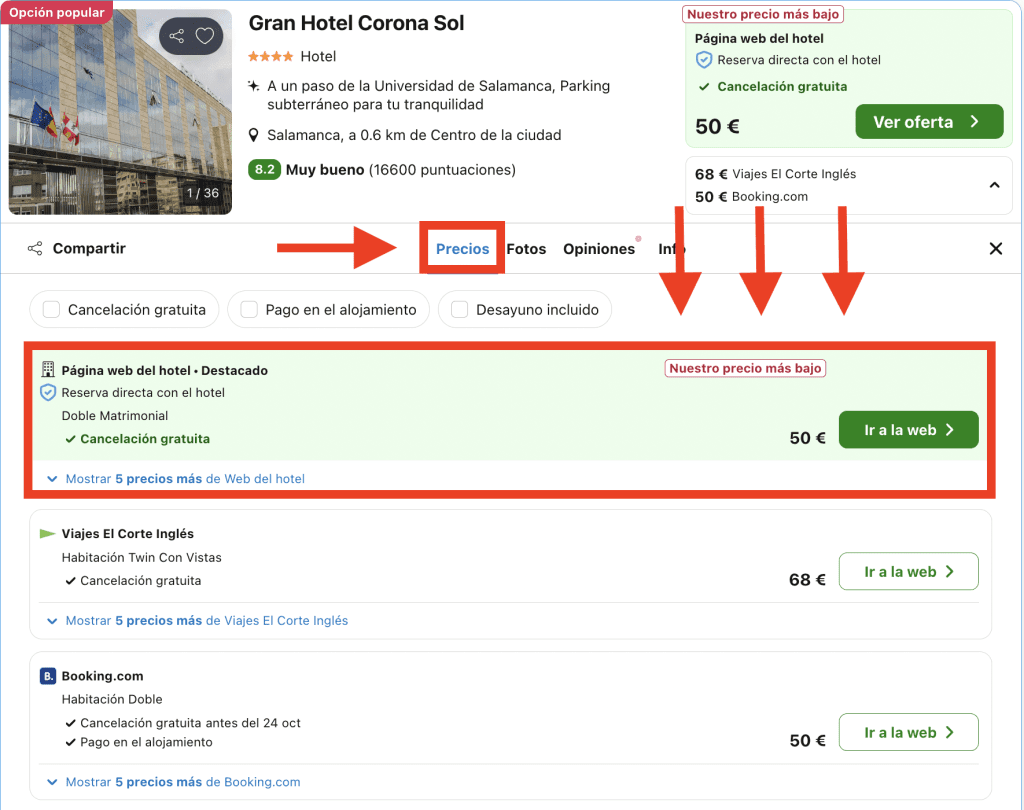Switch to the Fotos tab
1024x810 pixels.
(526, 249)
